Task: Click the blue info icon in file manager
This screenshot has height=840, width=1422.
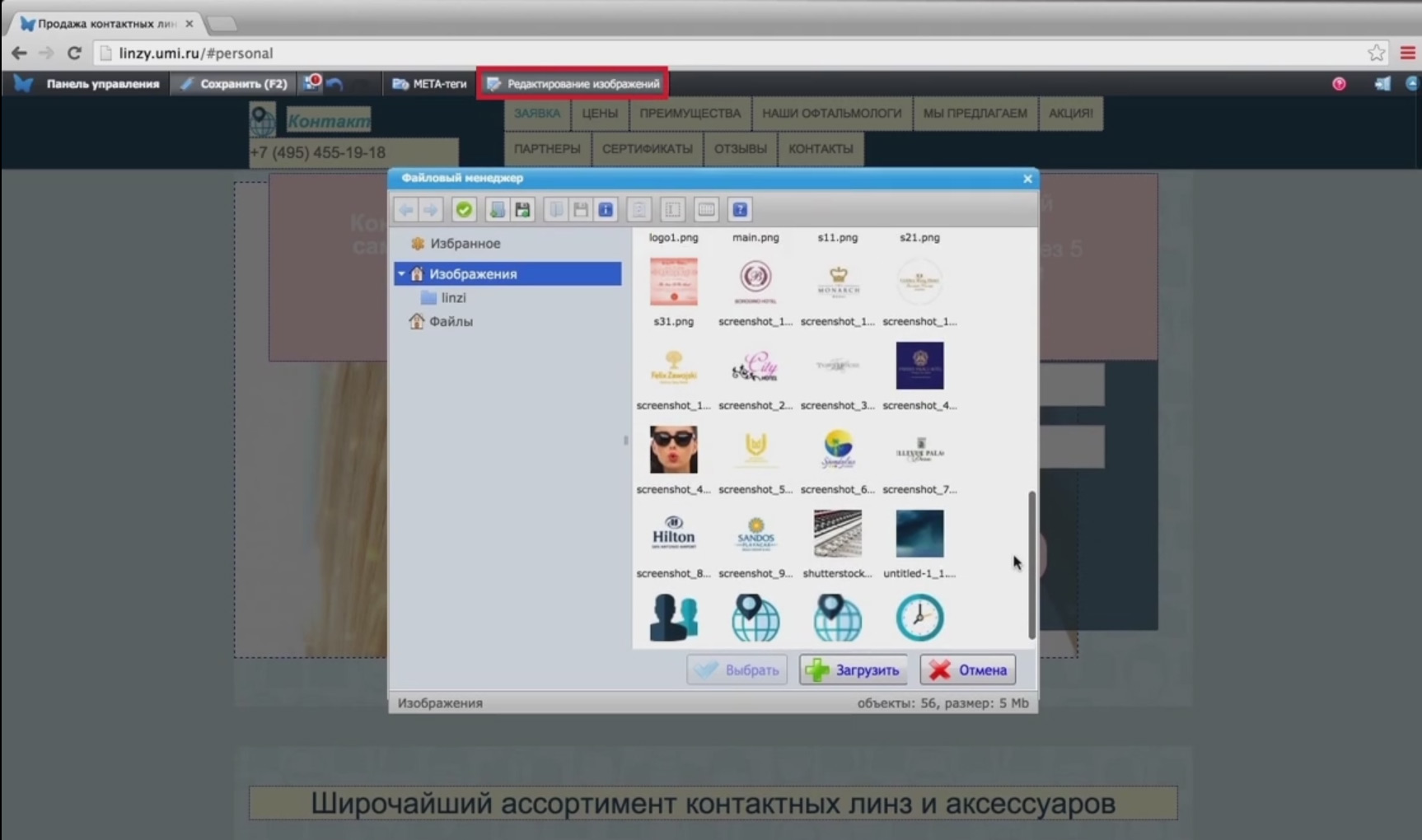Action: tap(606, 210)
